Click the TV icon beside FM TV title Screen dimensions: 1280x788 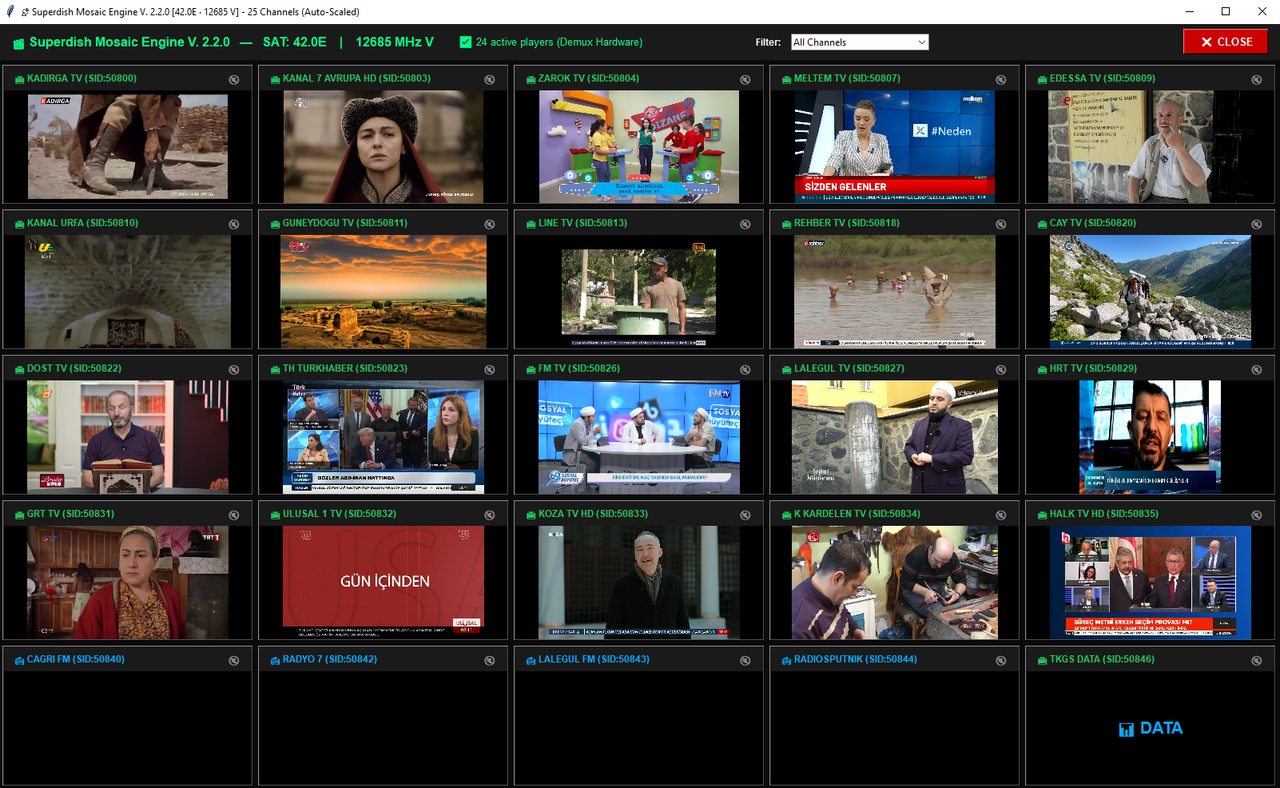pos(530,369)
